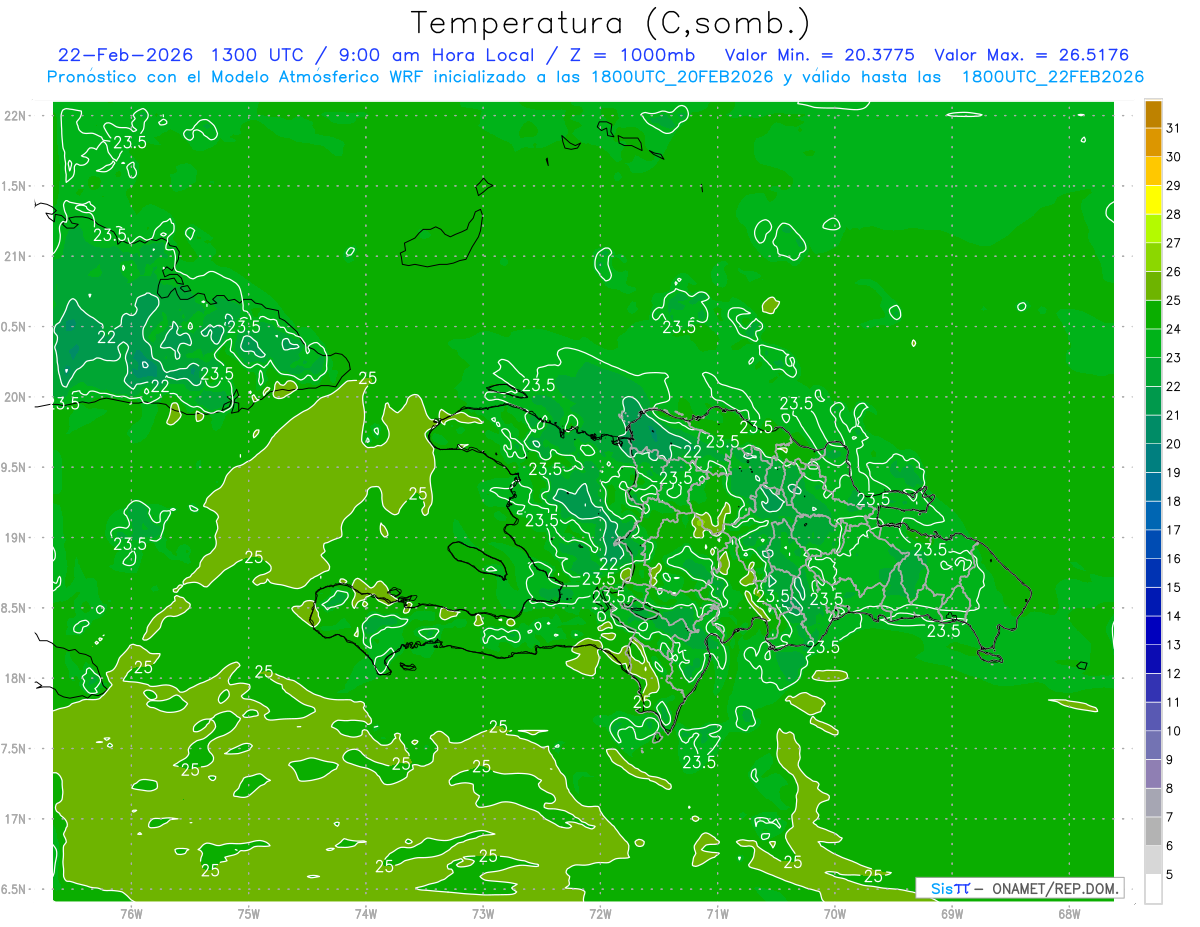Screen dimensions: 1200x927
Task: Click the "1800UTC_22FEB2026" validity time
Action: click(x=1053, y=77)
